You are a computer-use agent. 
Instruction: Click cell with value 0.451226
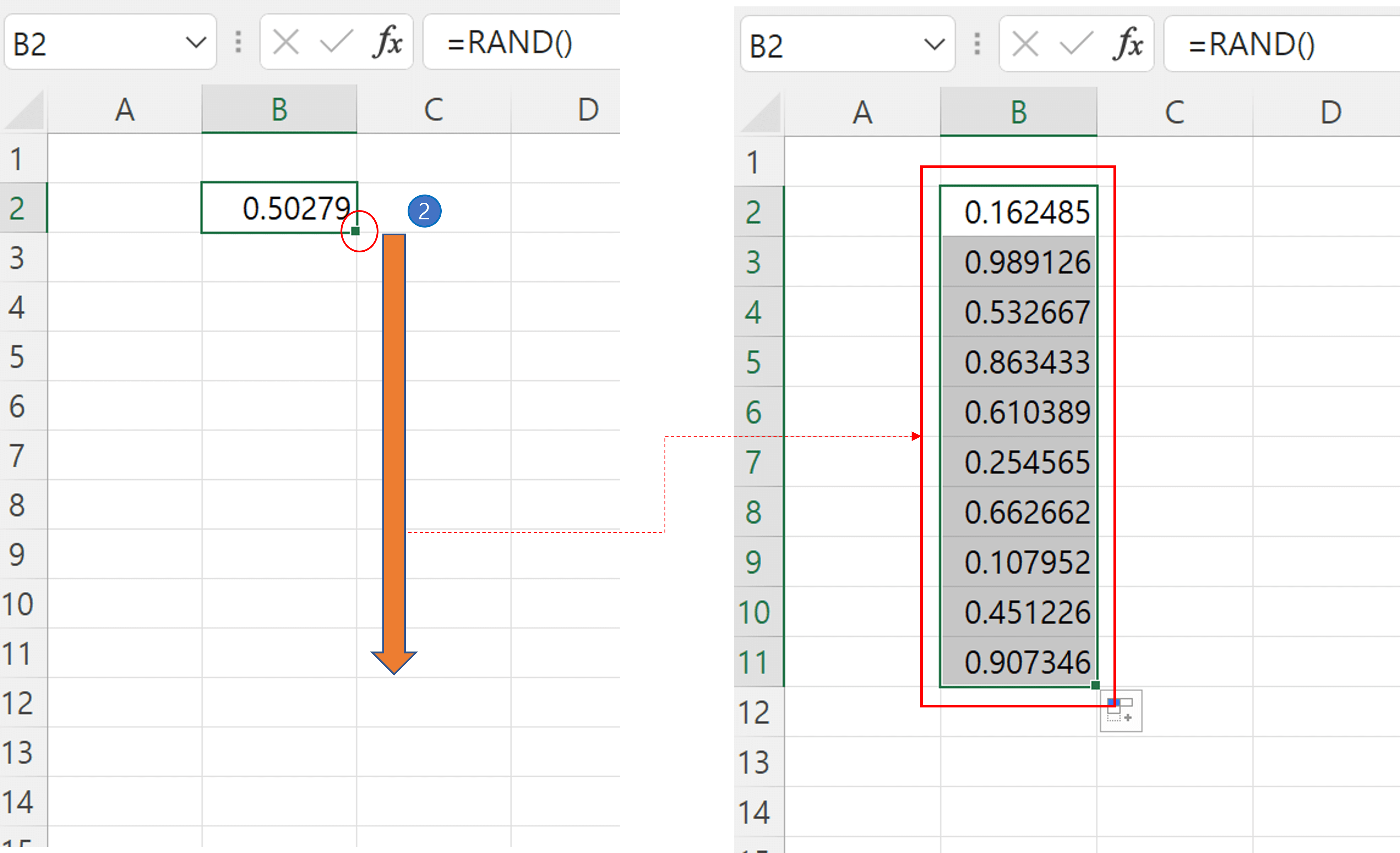point(1019,612)
